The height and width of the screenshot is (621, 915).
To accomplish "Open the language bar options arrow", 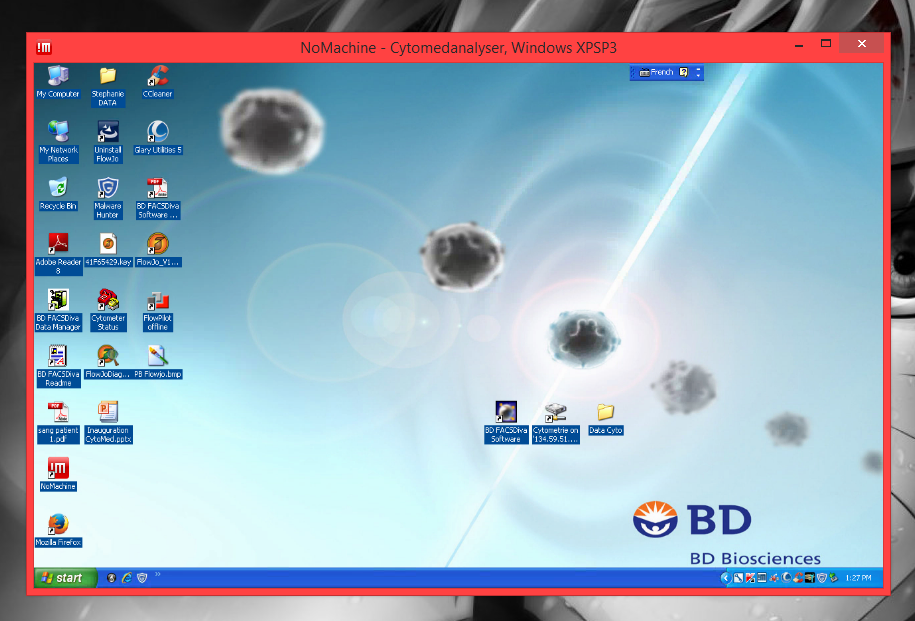I will point(699,76).
